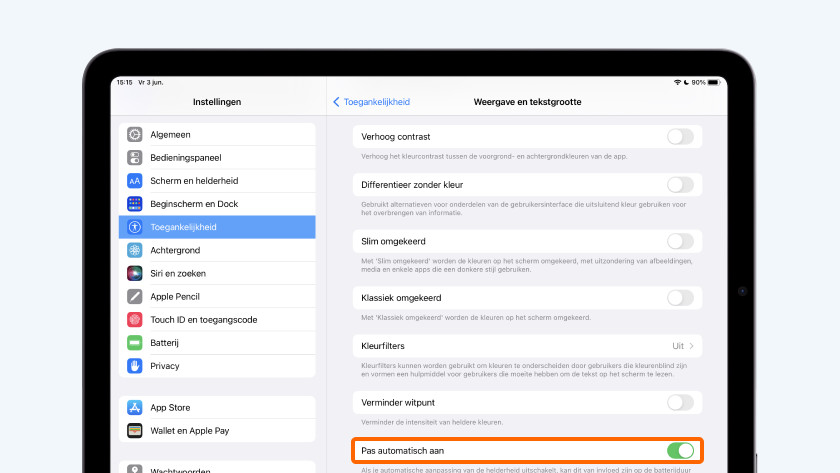Viewport: 840px width, 473px height.
Task: Tap the Wallet en Apple Pay icon
Action: point(134,430)
